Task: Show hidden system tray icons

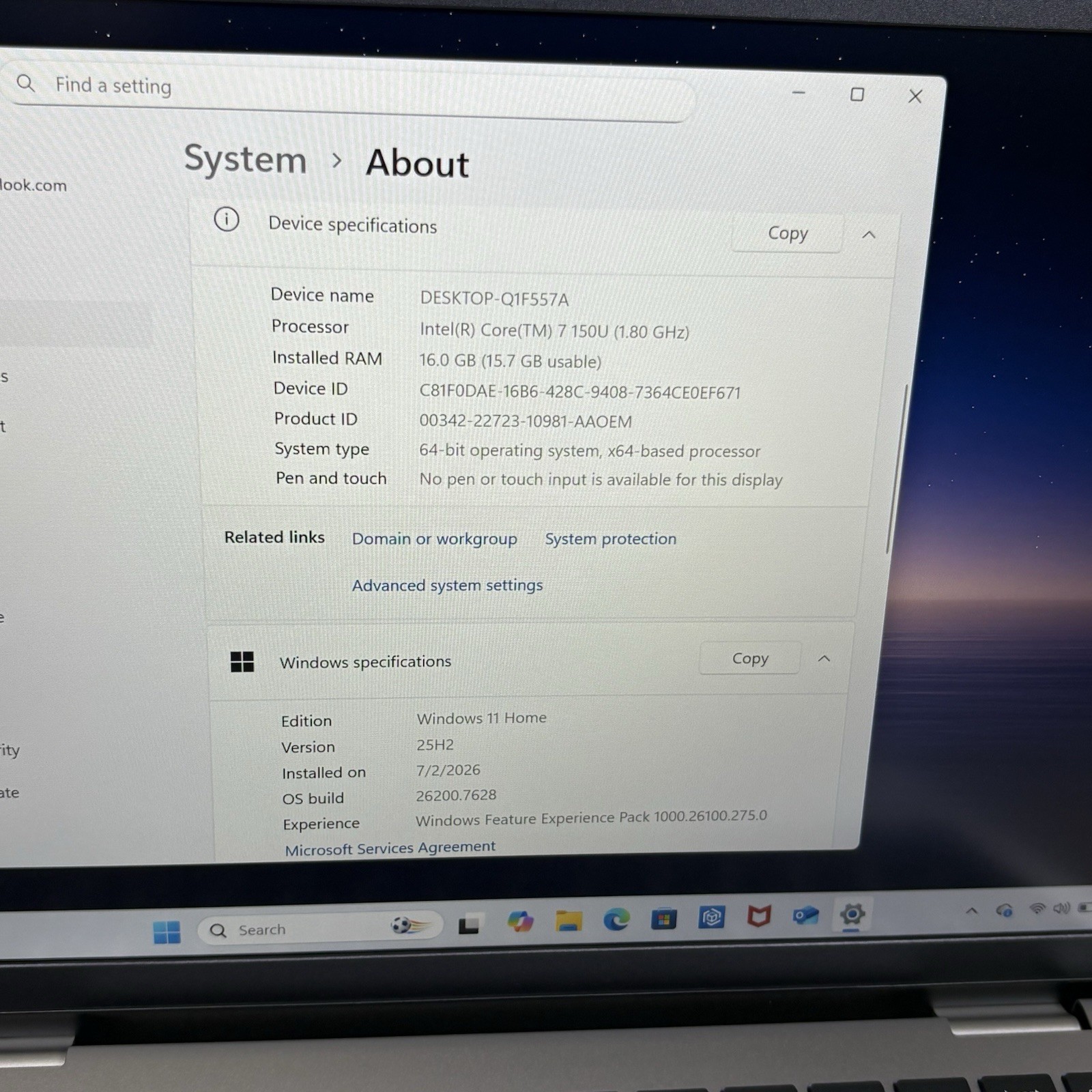Action: tap(972, 910)
